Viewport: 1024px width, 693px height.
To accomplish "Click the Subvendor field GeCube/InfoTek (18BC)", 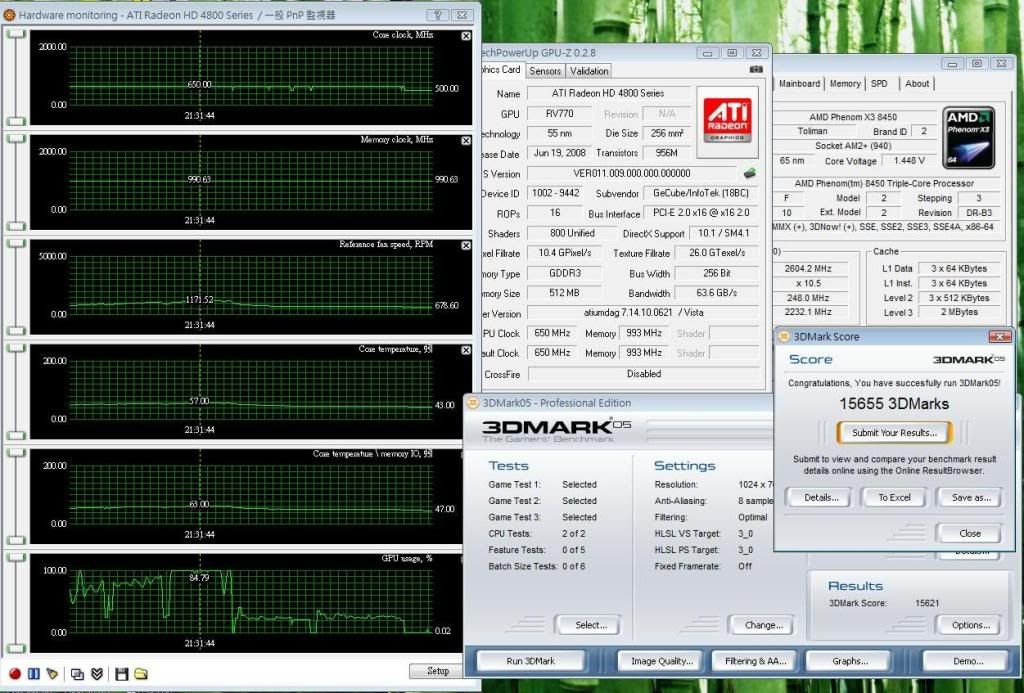I will [x=700, y=193].
